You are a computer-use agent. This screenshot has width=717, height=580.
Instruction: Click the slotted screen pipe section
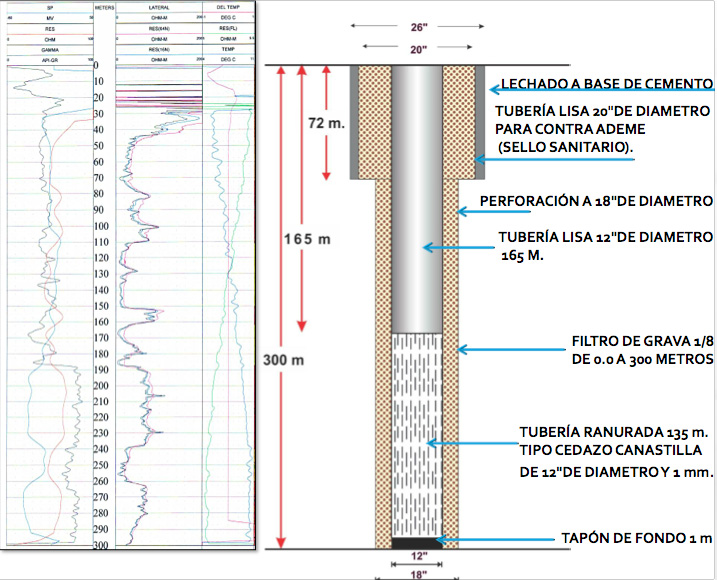[417, 435]
